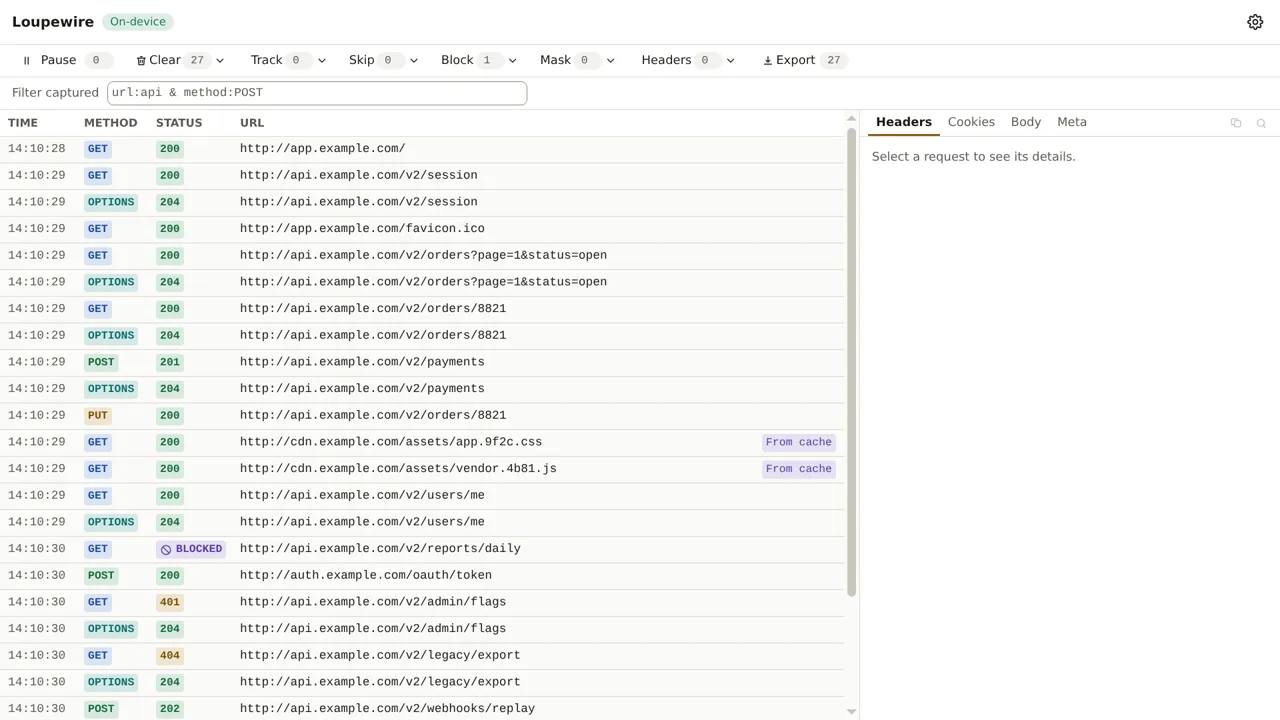Select the OPTIONS /v2/legacy/export request
The width and height of the screenshot is (1280, 720).
click(422, 682)
